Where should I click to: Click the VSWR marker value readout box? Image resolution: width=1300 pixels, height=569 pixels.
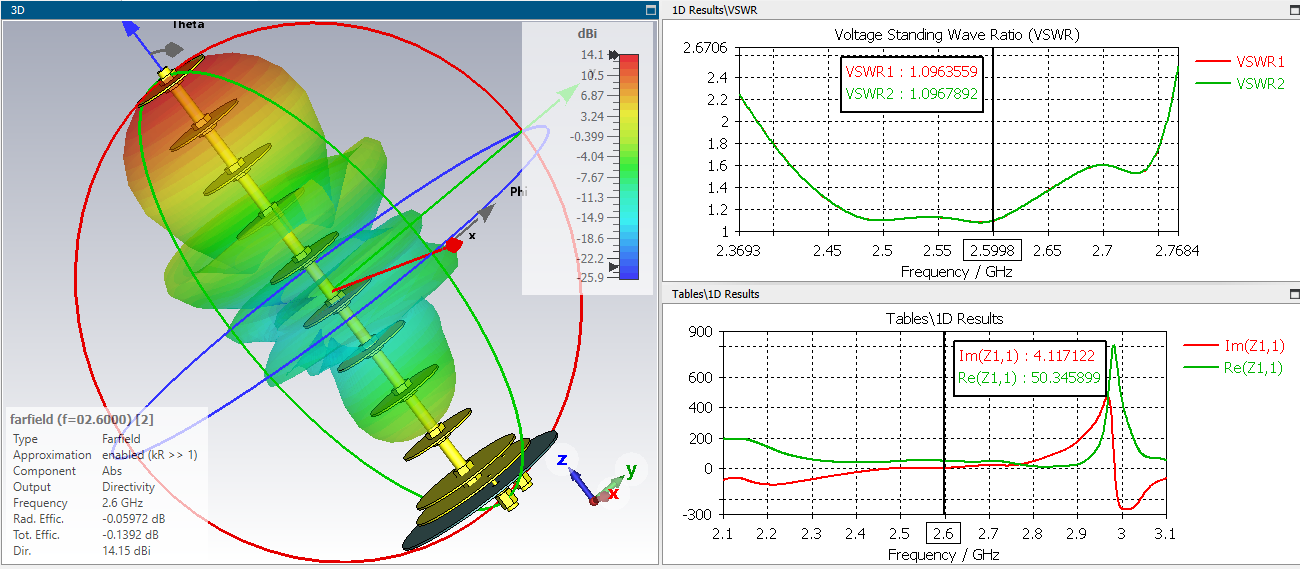pos(912,84)
